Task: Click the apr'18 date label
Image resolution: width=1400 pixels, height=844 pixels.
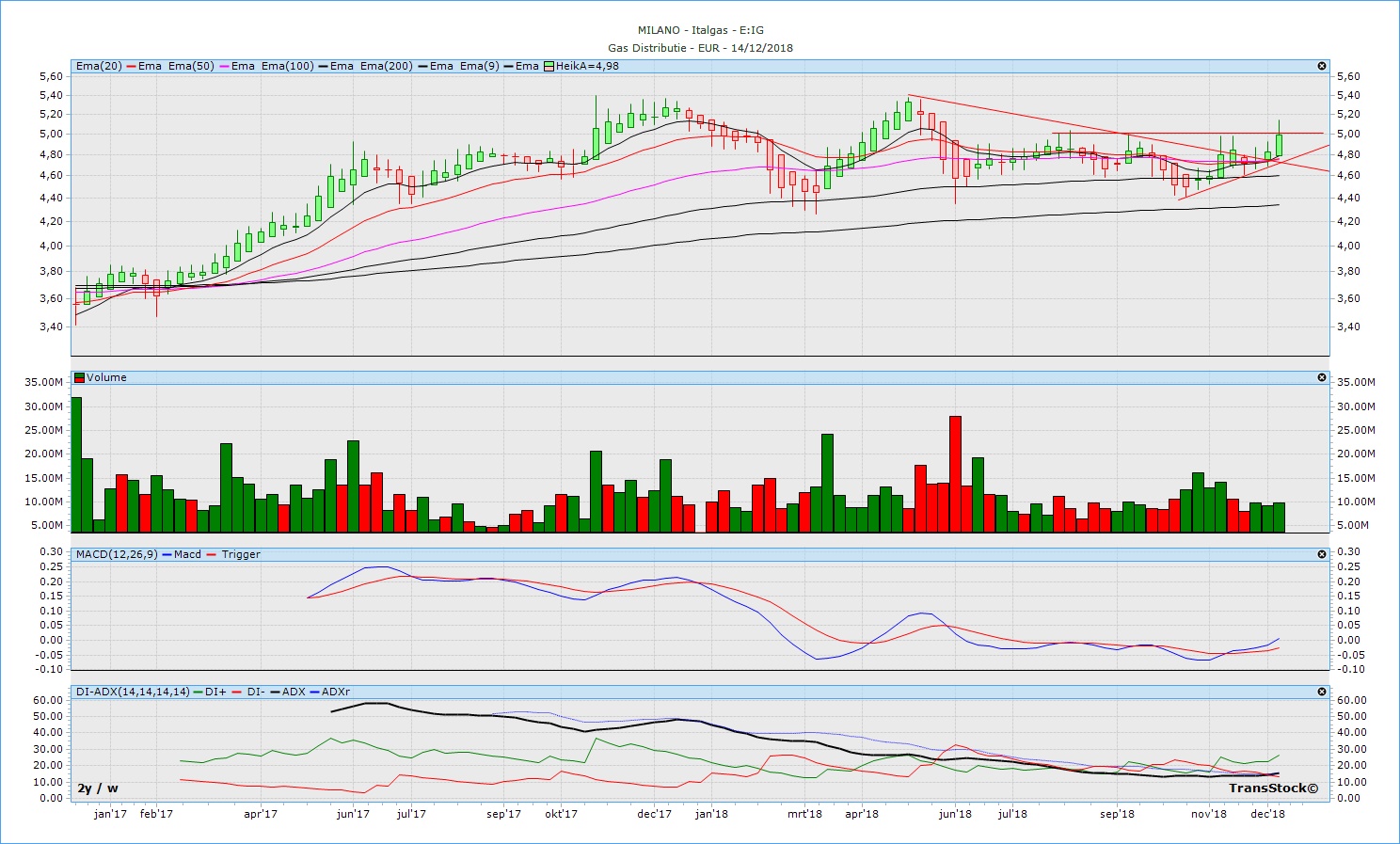Action: tap(862, 814)
